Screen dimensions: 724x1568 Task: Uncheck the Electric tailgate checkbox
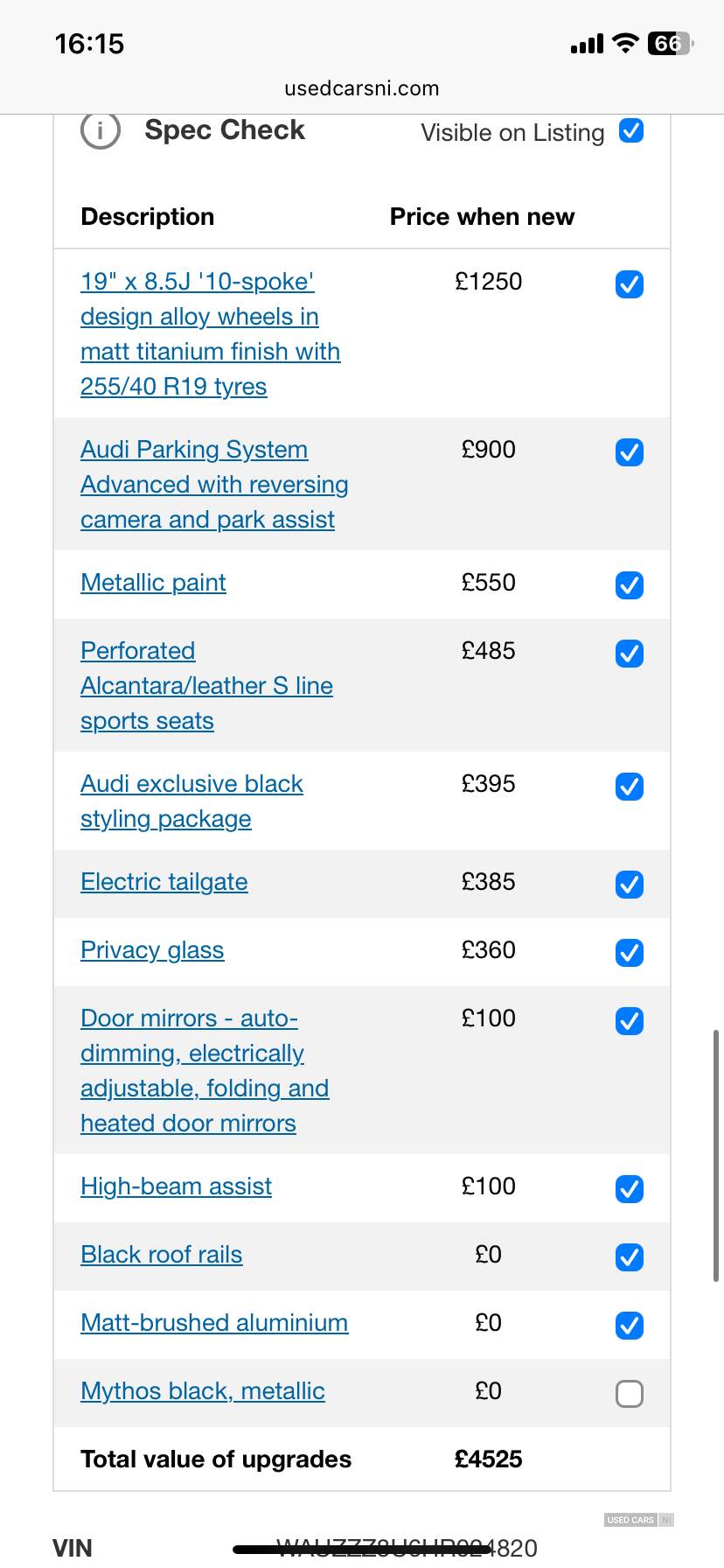coord(630,885)
